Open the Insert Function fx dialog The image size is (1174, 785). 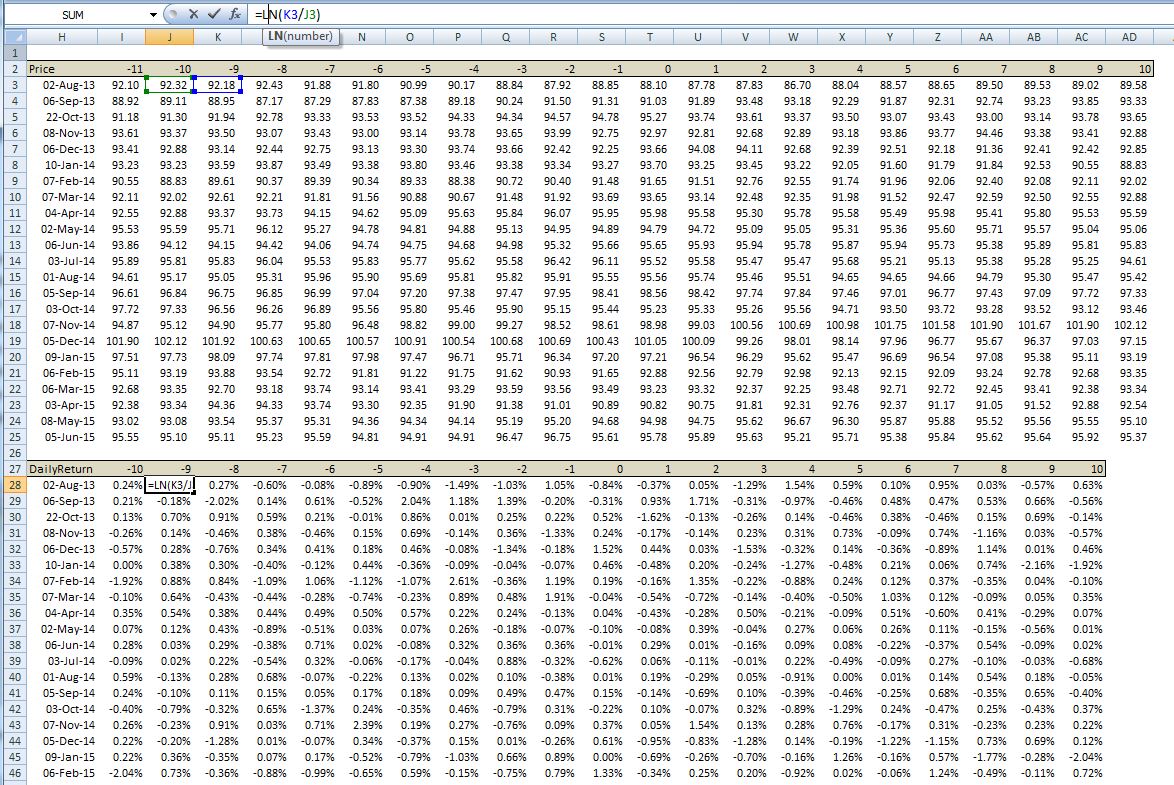click(234, 14)
